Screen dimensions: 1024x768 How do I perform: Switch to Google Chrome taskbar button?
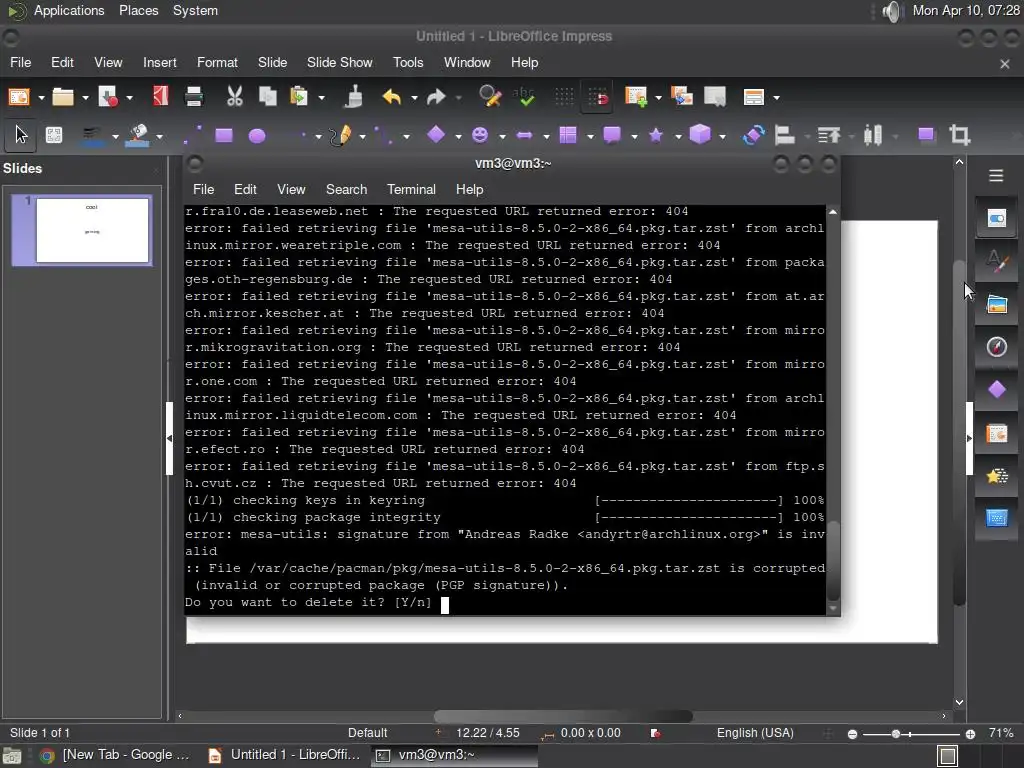pyautogui.click(x=115, y=755)
